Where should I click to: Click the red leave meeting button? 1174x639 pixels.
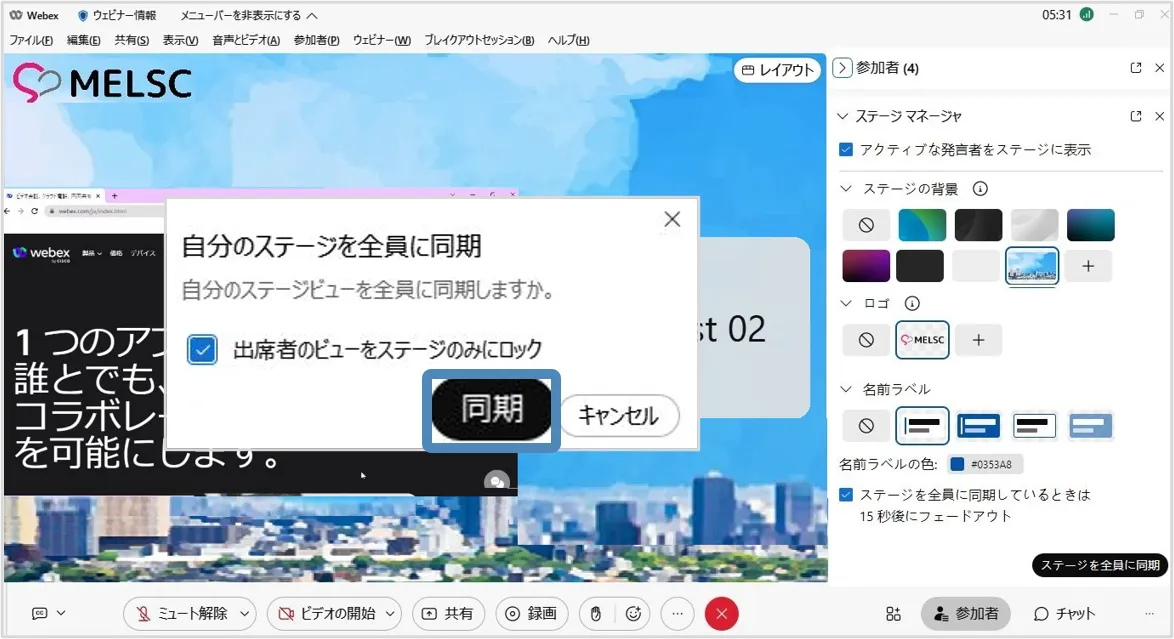(x=721, y=614)
